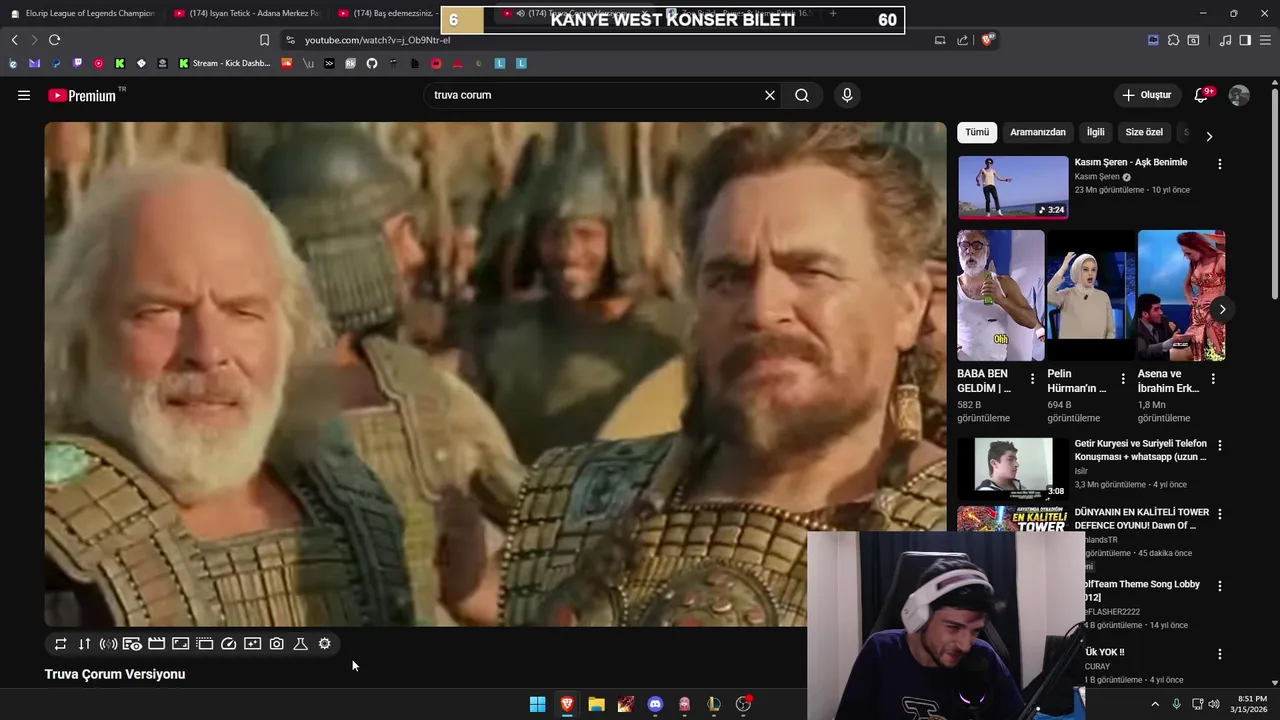1280x720 pixels.
Task: Switch to Baş edemezsiniz tab
Action: pyautogui.click(x=386, y=13)
